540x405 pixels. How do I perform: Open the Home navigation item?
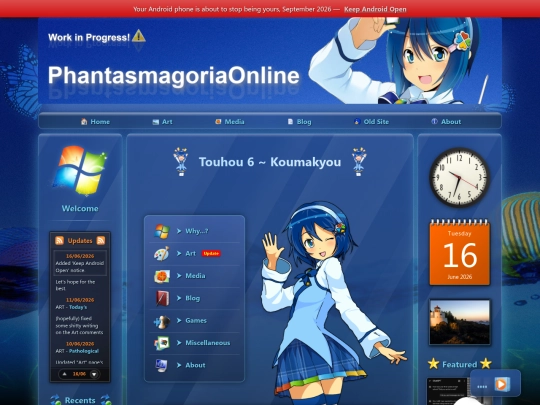pos(95,122)
